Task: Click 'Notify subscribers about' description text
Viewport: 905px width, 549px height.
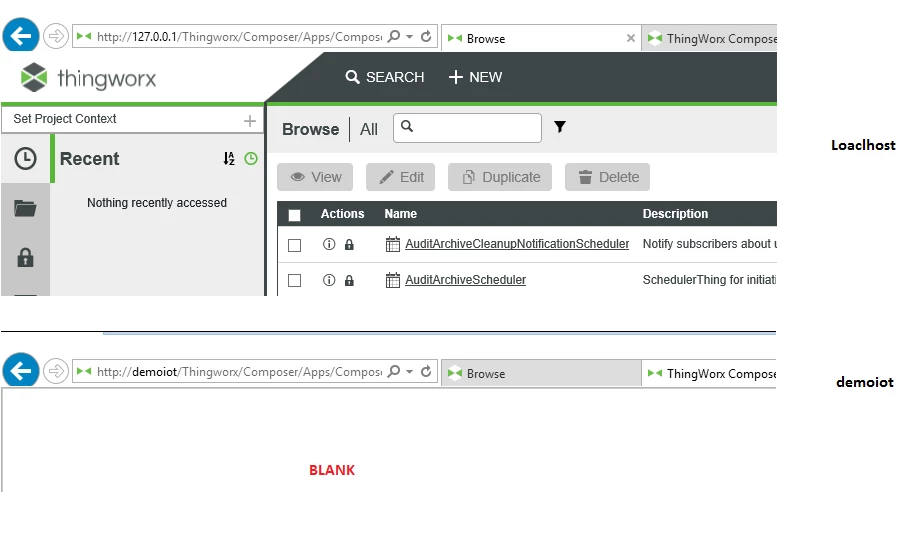Action: [x=710, y=244]
